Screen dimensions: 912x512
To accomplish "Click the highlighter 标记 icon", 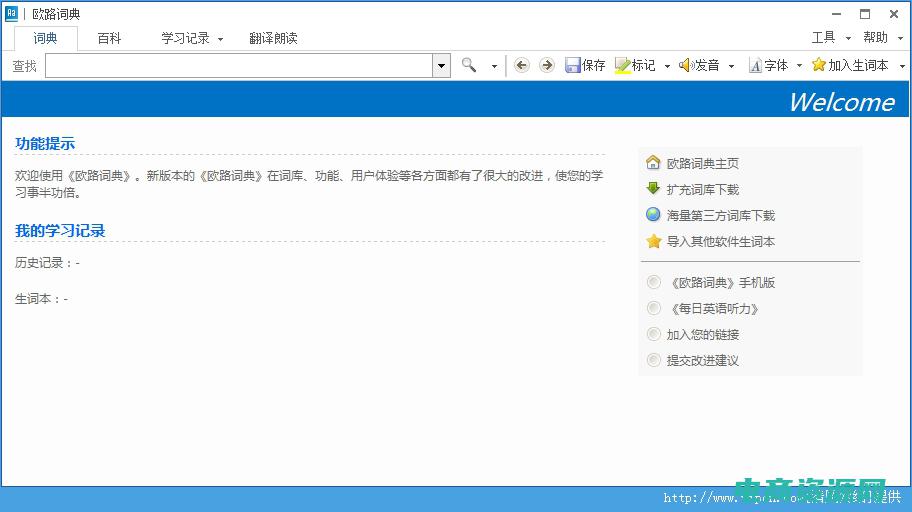I will tap(622, 65).
